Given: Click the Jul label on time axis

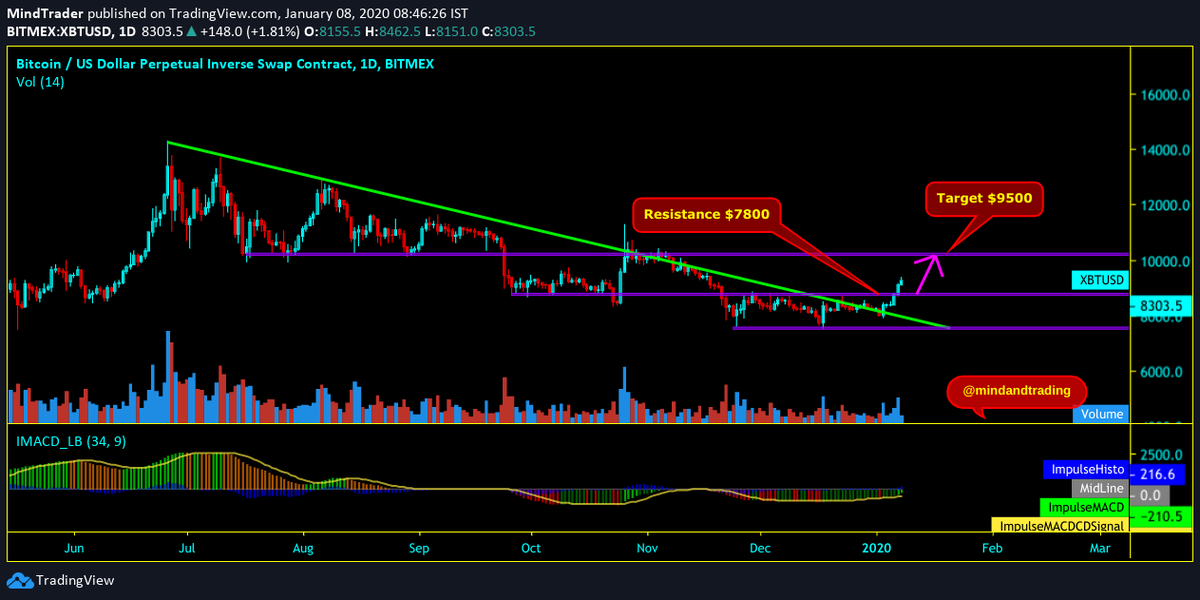Looking at the screenshot, I should pyautogui.click(x=187, y=549).
